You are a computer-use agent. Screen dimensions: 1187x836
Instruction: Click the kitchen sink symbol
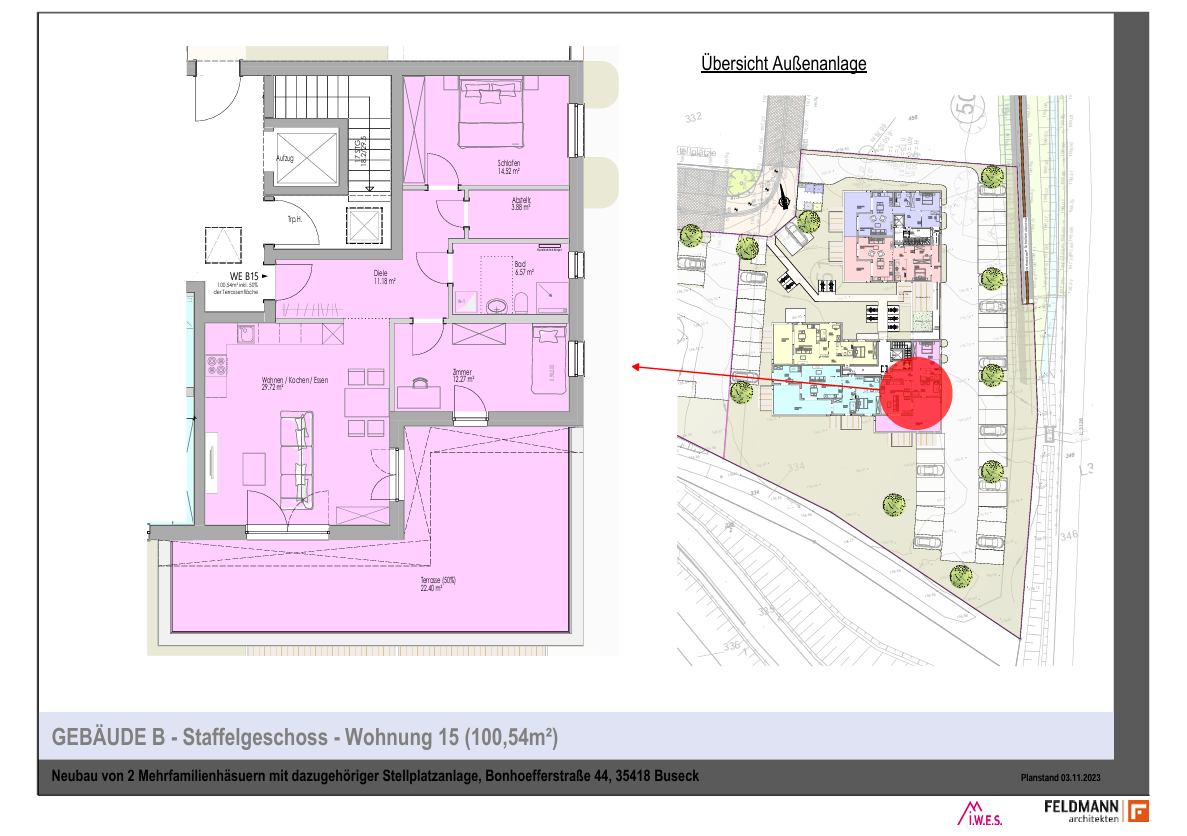[245, 332]
